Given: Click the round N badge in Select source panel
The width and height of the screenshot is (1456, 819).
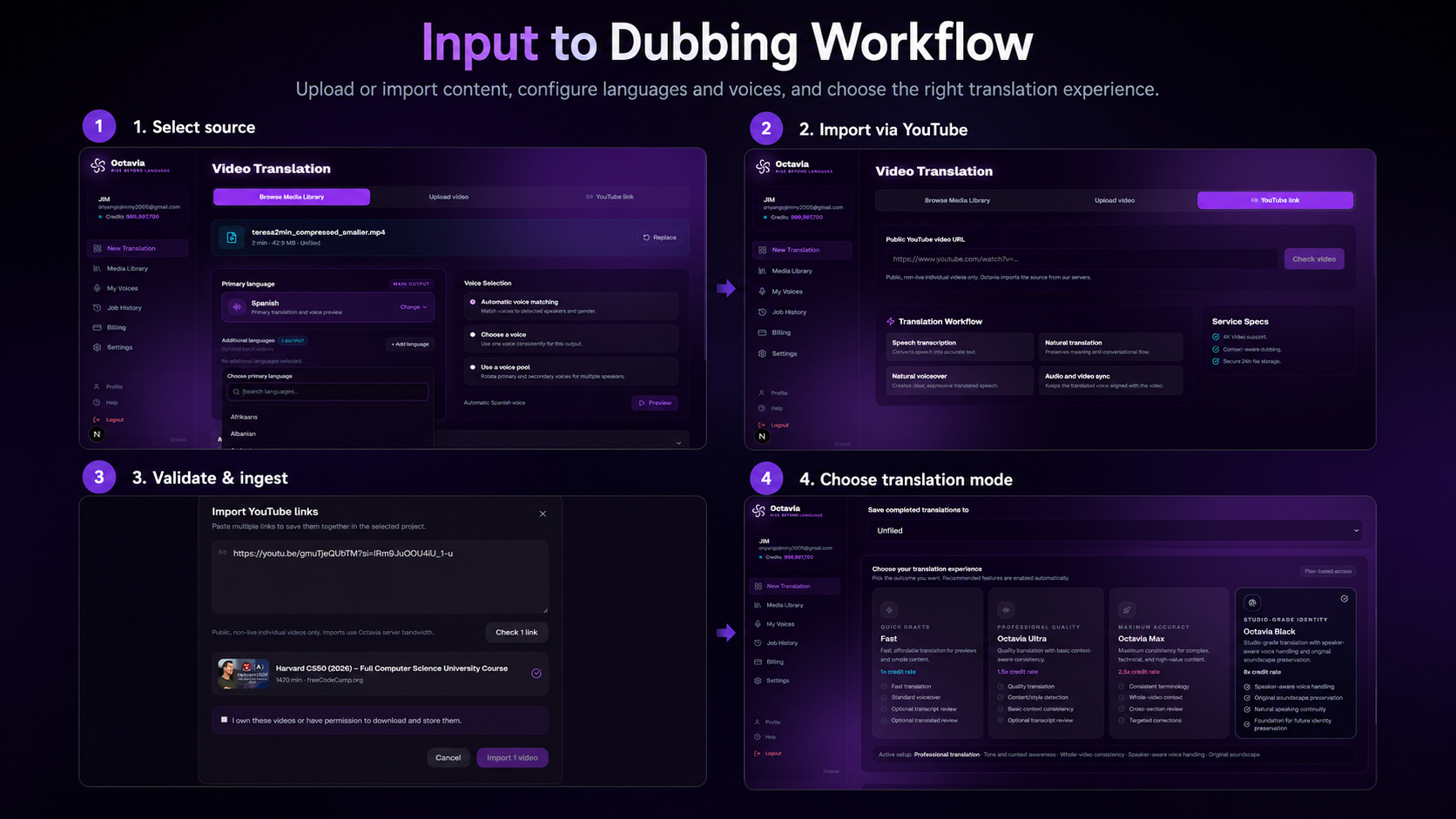Looking at the screenshot, I should [97, 434].
